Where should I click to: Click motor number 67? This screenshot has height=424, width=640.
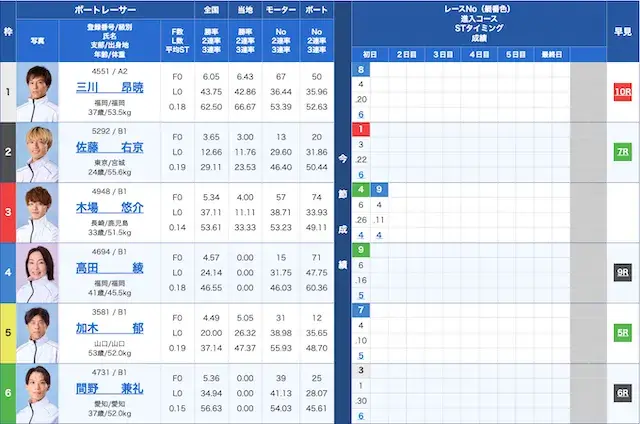point(281,77)
